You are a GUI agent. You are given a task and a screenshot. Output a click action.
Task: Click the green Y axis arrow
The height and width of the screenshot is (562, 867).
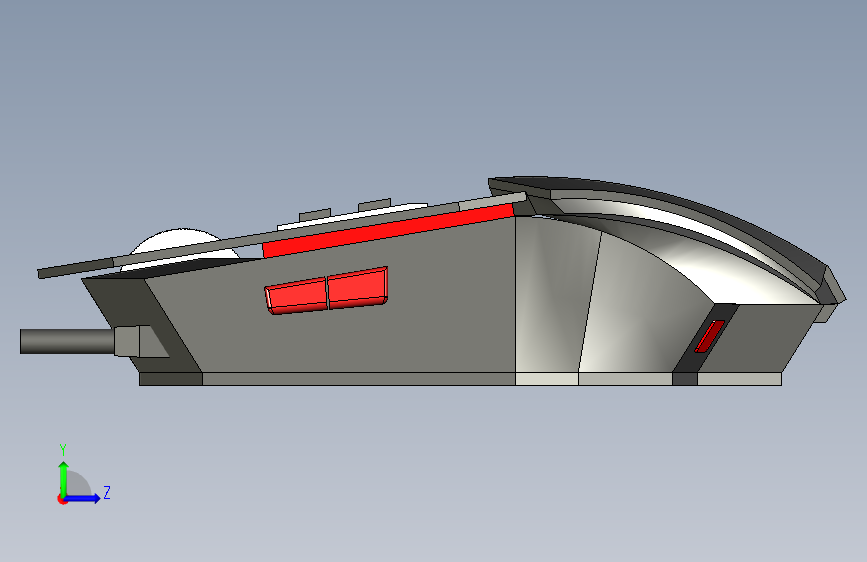click(x=64, y=478)
